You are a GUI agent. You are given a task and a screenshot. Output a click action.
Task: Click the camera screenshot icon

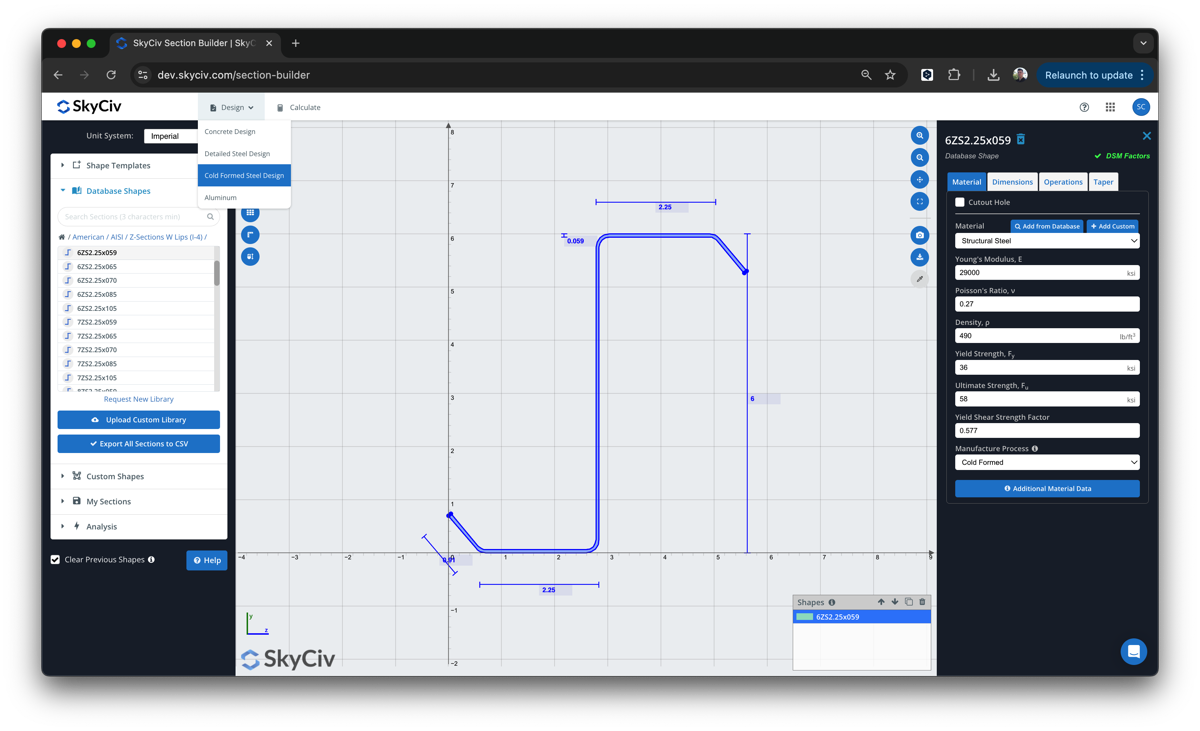pyautogui.click(x=920, y=235)
